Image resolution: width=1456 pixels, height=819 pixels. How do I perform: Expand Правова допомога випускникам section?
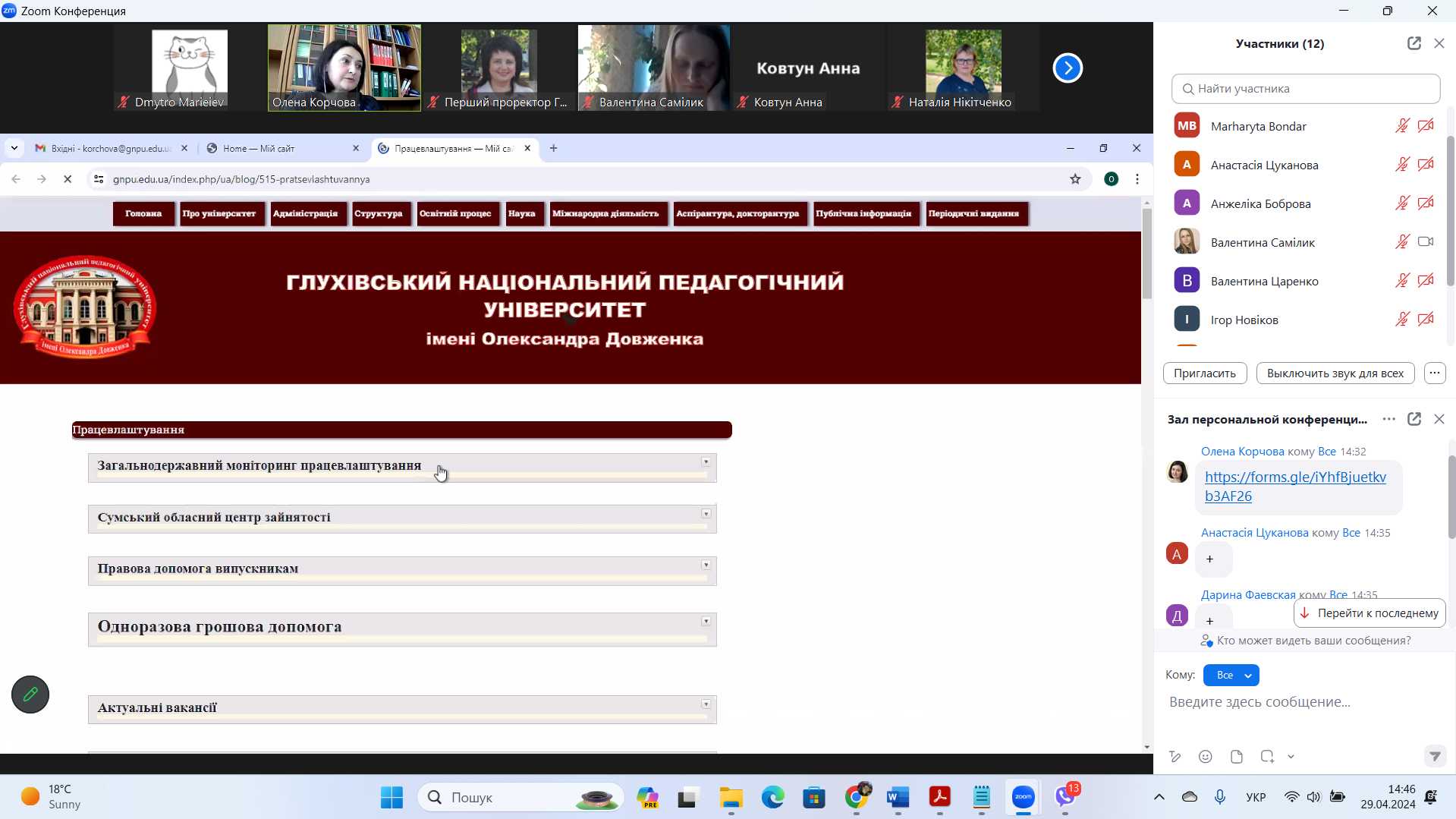tap(402, 571)
